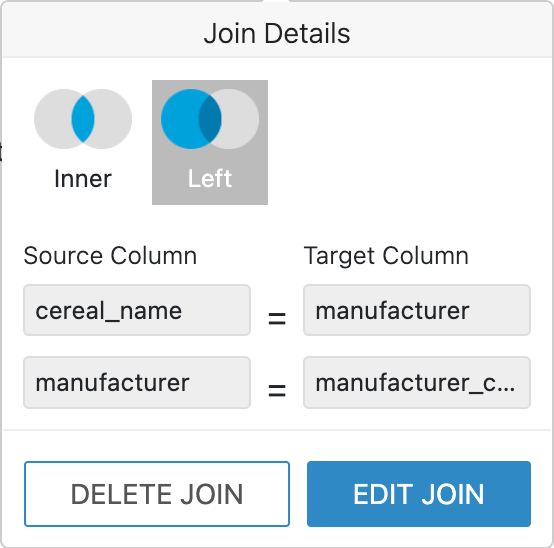Click the bright blue left circle of Left diagram
554x548 pixels.
178,119
